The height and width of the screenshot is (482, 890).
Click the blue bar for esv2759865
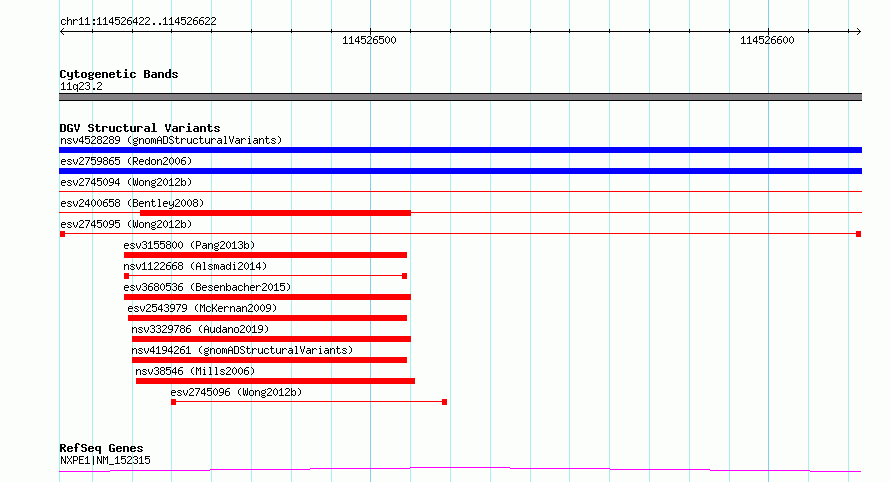click(x=460, y=171)
